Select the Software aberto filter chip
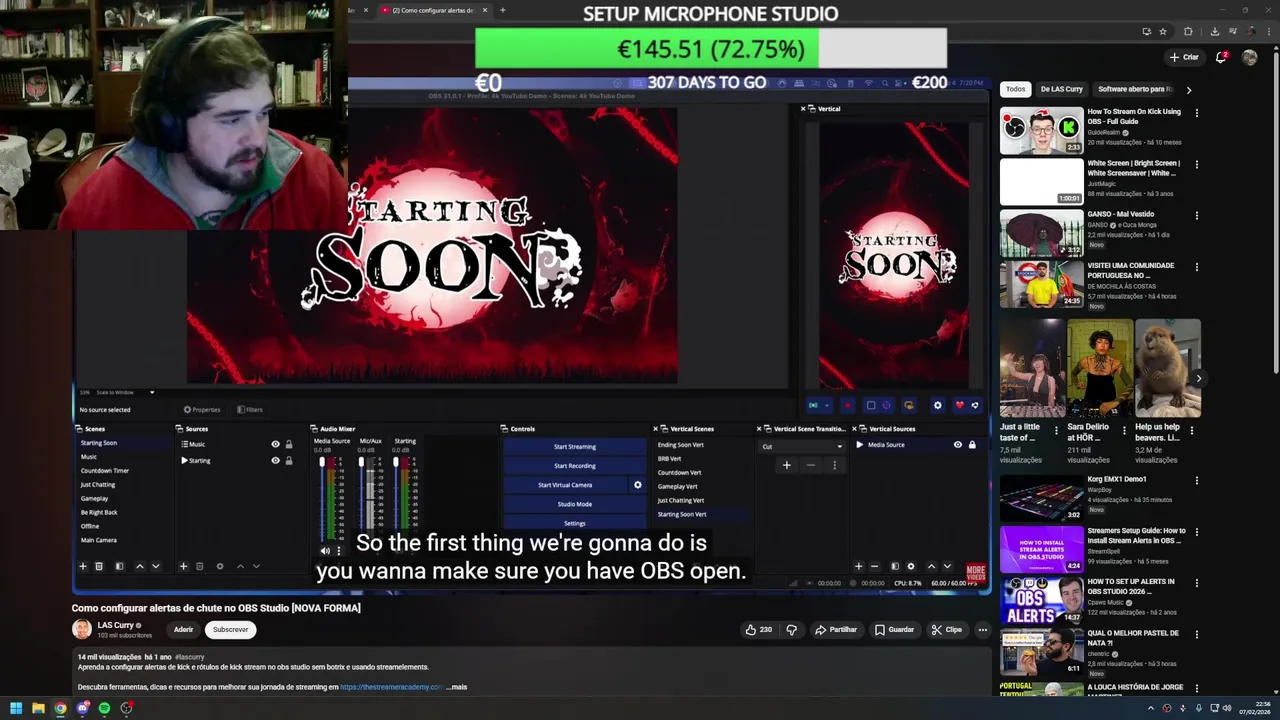The width and height of the screenshot is (1280, 720). coord(1134,89)
